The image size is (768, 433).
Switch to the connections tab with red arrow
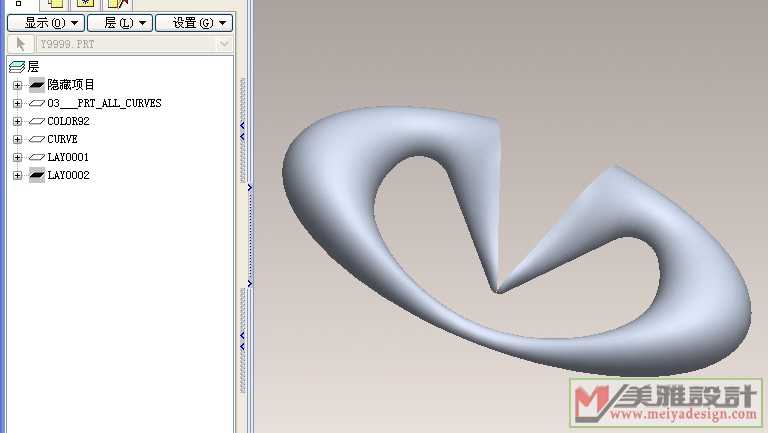(118, 4)
